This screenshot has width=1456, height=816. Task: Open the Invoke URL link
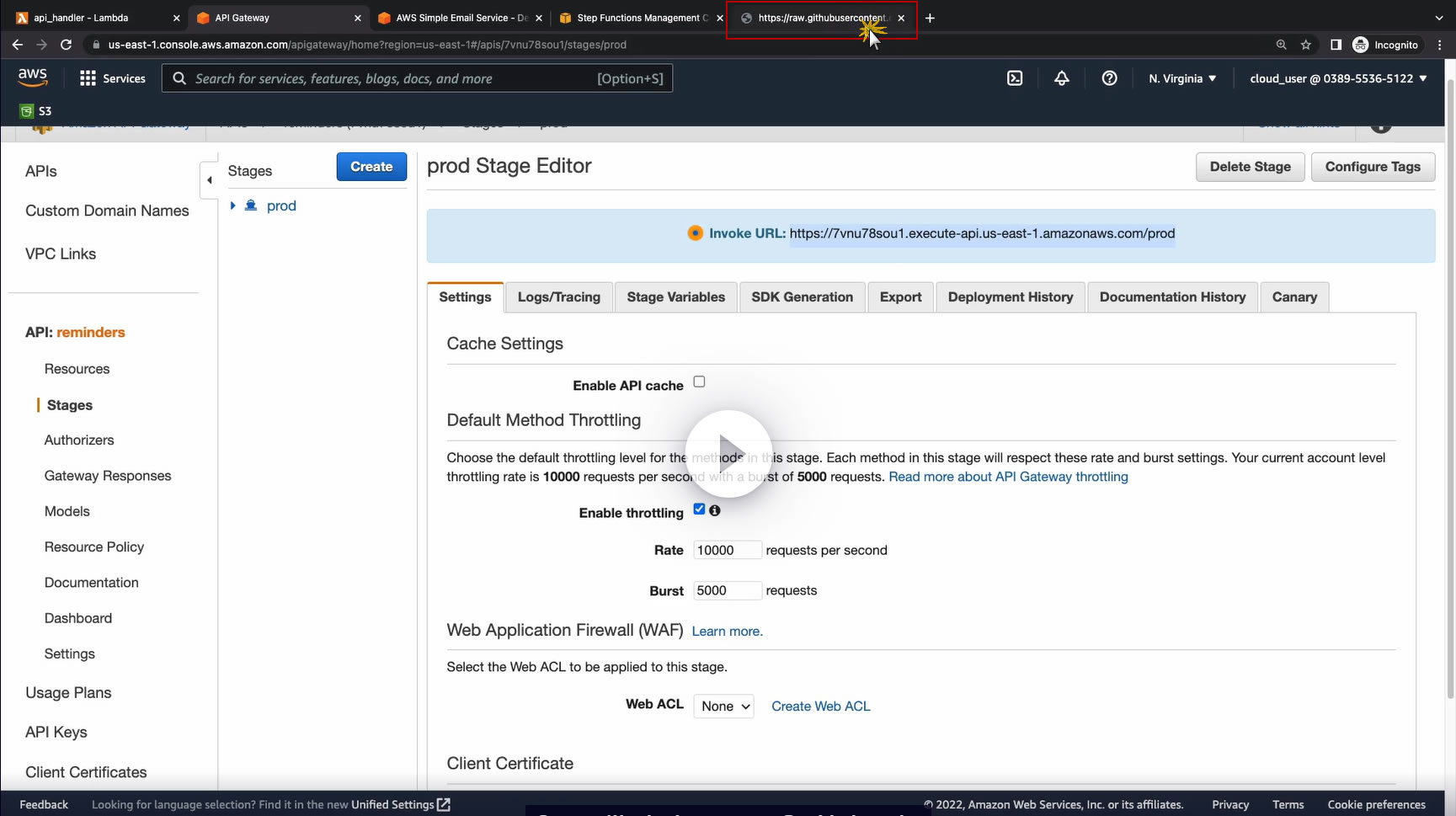(982, 233)
